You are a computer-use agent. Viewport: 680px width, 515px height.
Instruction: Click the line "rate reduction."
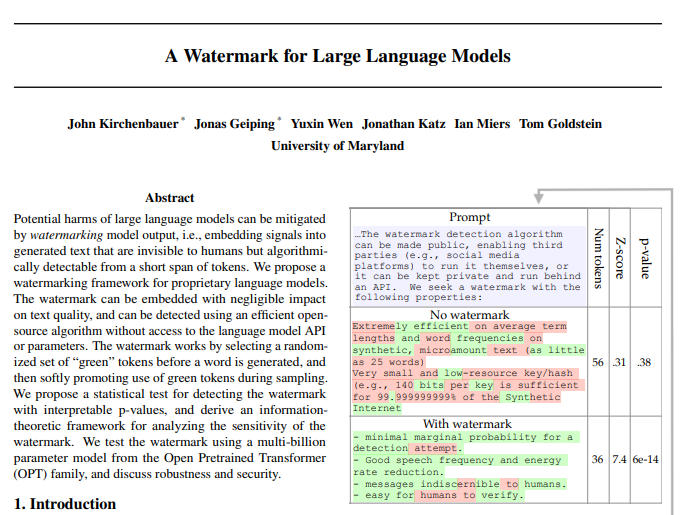click(398, 472)
